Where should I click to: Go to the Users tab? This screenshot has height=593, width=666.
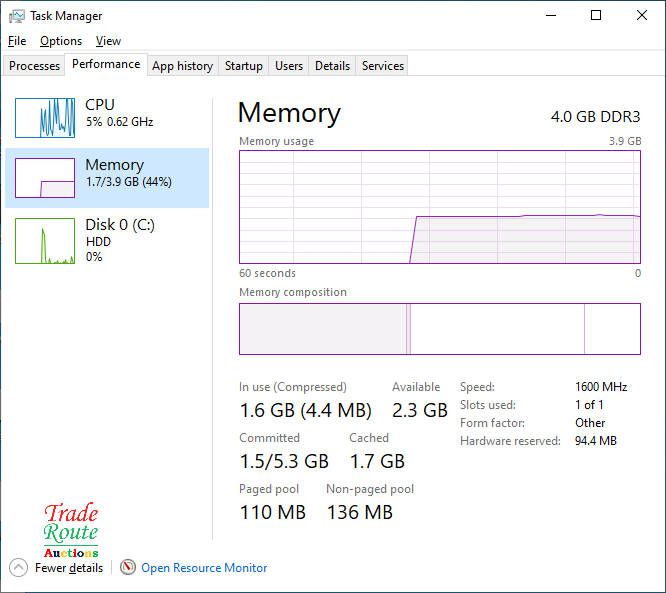(x=289, y=66)
